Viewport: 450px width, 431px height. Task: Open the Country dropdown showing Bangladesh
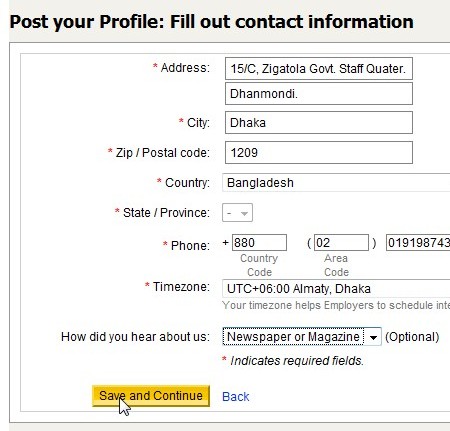pos(336,183)
